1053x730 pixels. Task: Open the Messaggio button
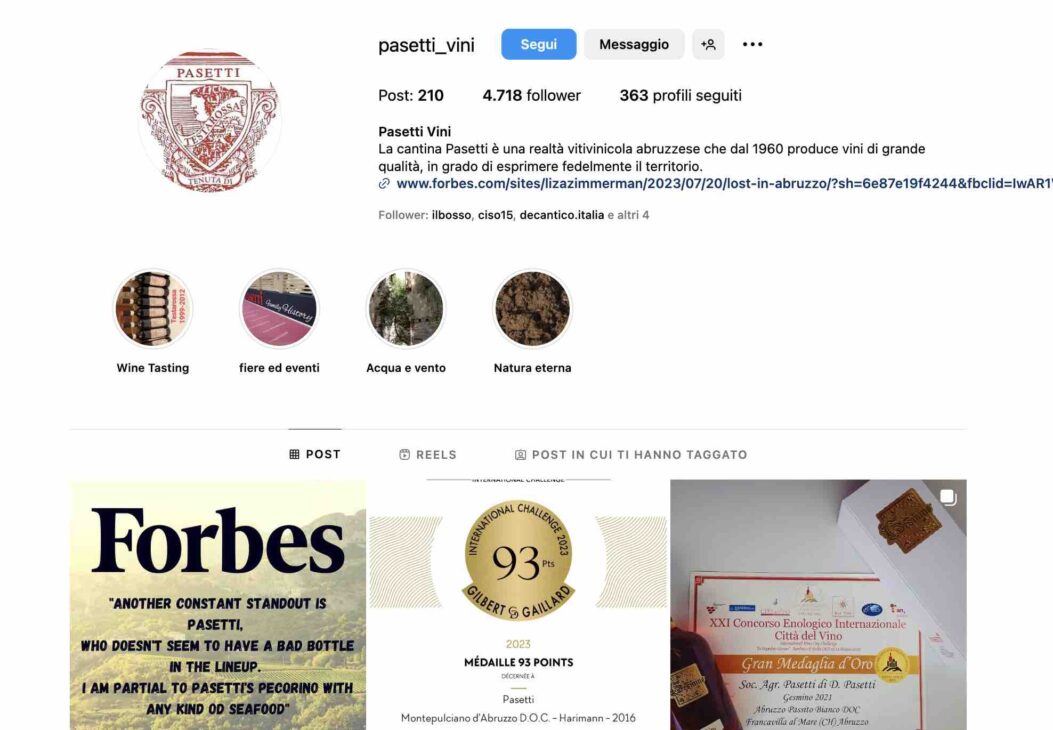click(x=634, y=44)
